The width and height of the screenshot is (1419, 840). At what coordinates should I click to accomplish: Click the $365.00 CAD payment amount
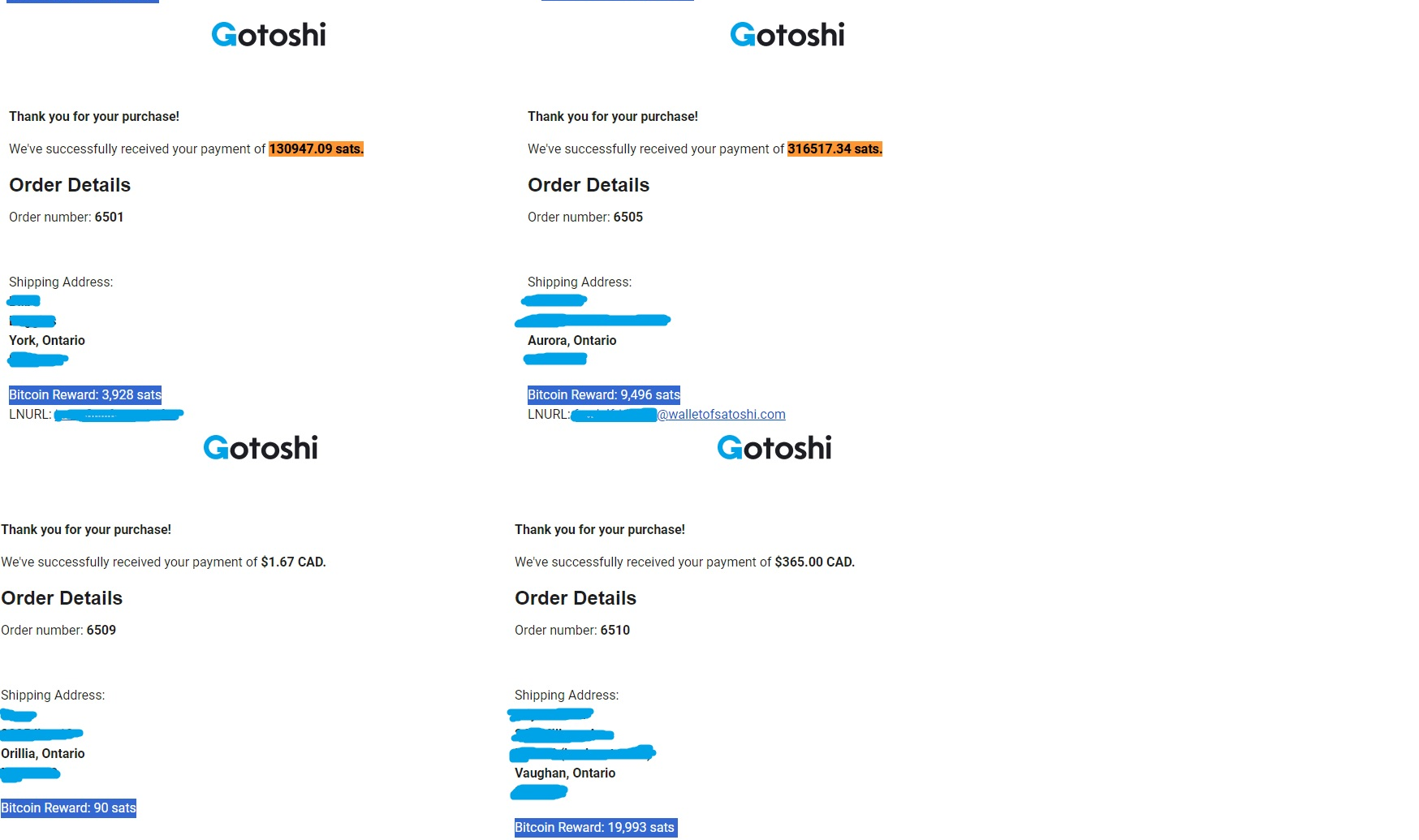click(x=814, y=562)
